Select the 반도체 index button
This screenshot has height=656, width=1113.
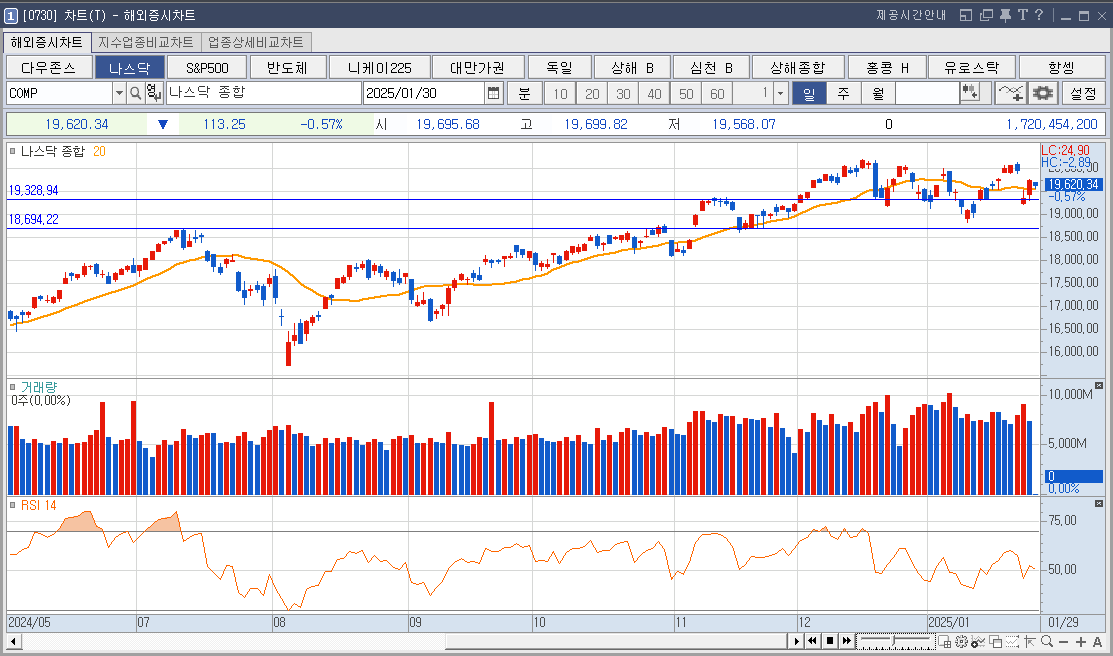(287, 67)
